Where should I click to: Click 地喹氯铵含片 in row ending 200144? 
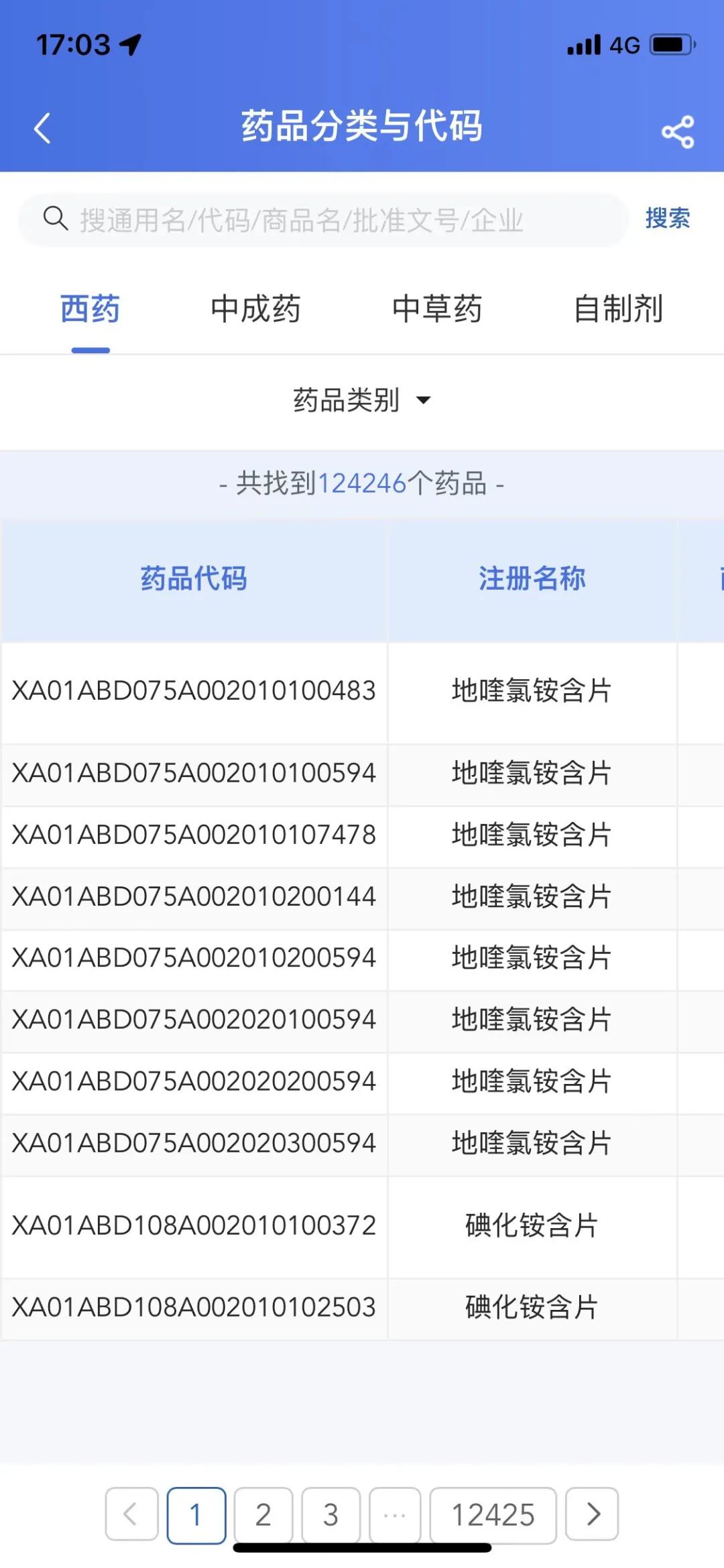point(532,896)
